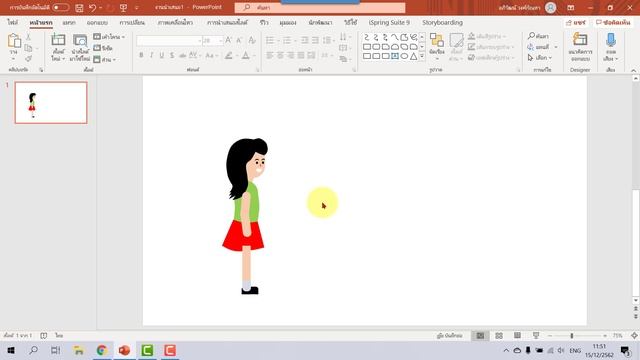The height and width of the screenshot is (360, 640).
Task: Open the font size dropdown
Action: pos(220,40)
